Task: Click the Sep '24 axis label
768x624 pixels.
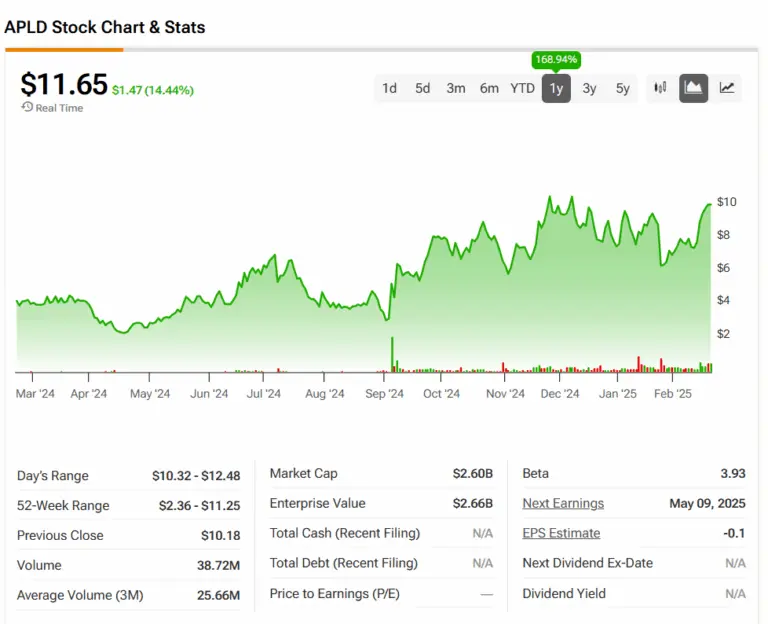Action: tap(384, 394)
